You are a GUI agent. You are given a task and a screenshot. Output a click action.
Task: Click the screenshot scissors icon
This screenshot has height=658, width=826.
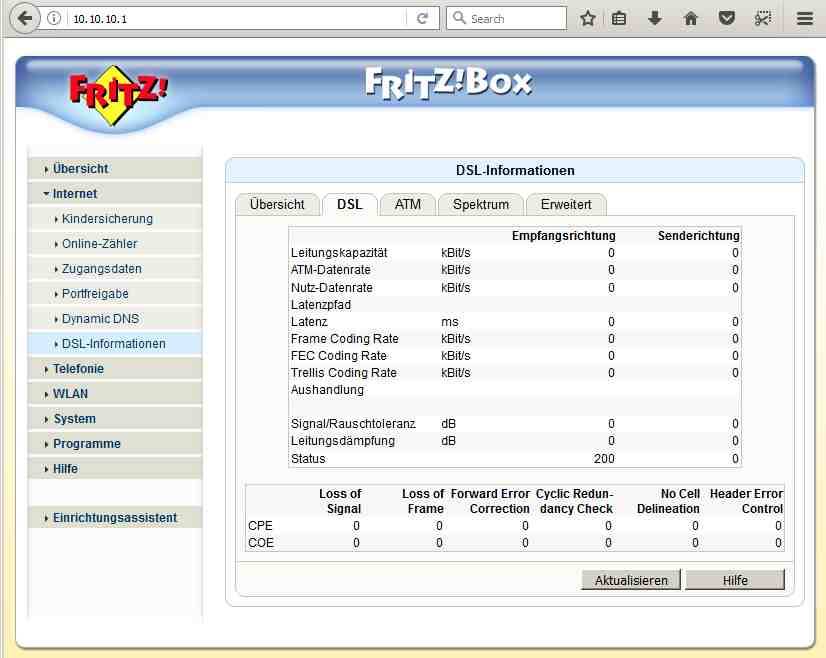[x=763, y=18]
